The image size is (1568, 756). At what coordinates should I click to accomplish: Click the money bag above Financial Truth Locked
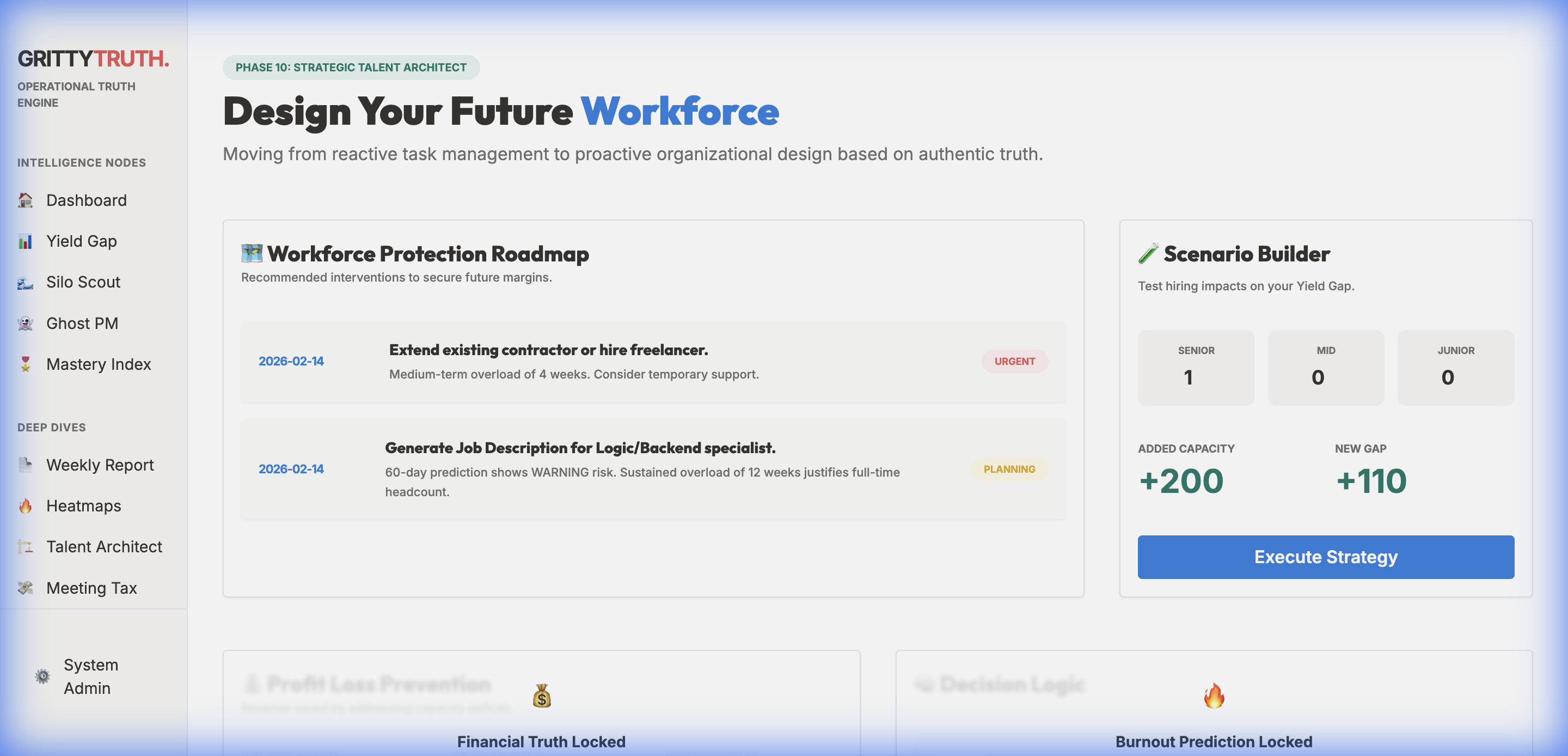541,696
